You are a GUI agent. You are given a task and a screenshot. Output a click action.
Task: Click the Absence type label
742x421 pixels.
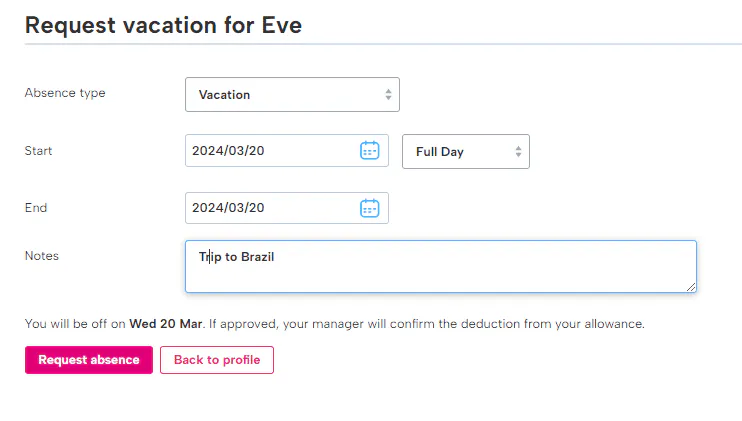coord(65,93)
